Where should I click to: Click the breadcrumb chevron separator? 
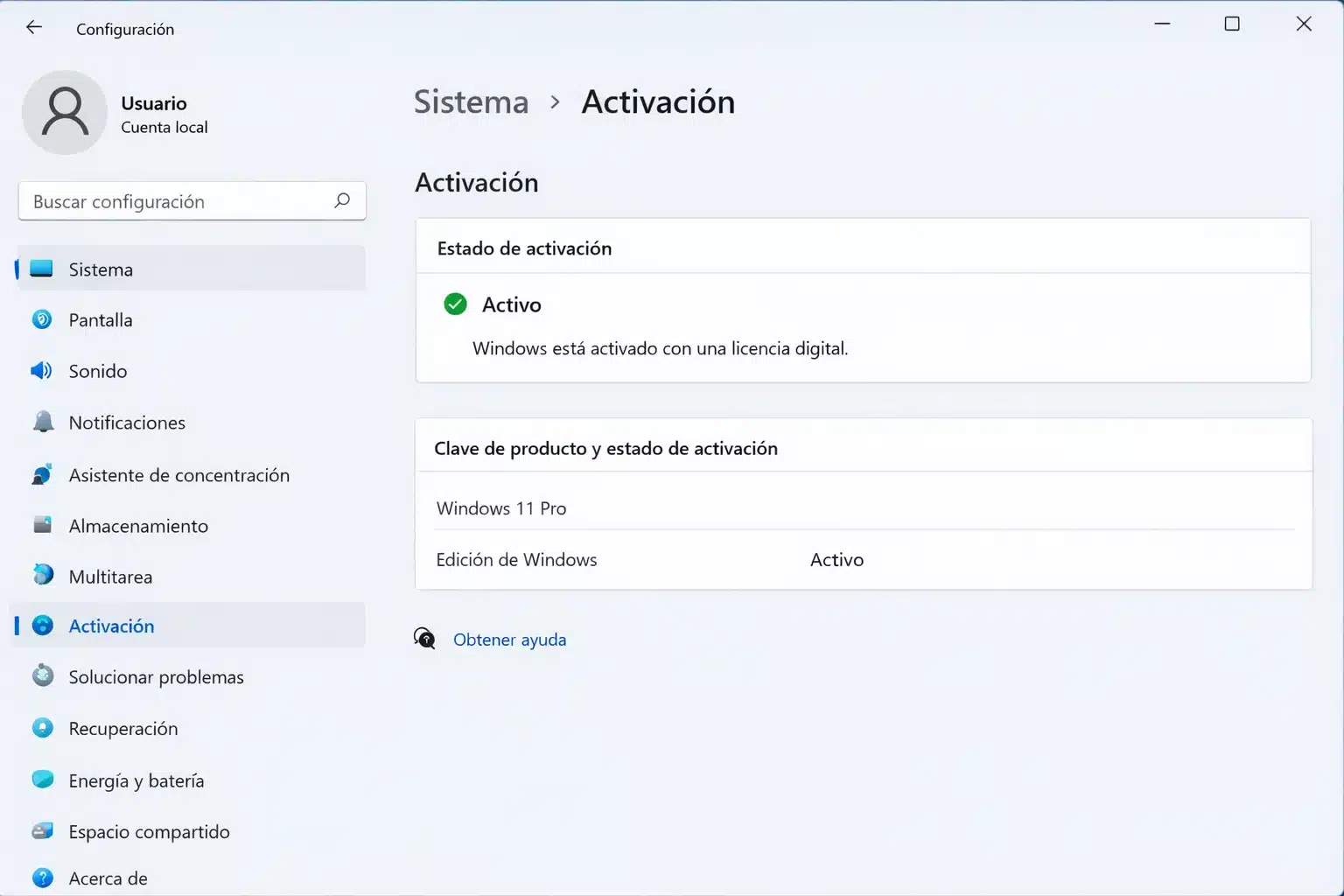coord(555,102)
